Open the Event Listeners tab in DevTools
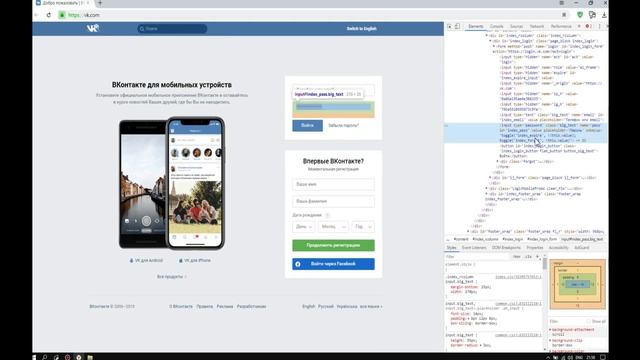This screenshot has height=360, width=640. (x=474, y=248)
